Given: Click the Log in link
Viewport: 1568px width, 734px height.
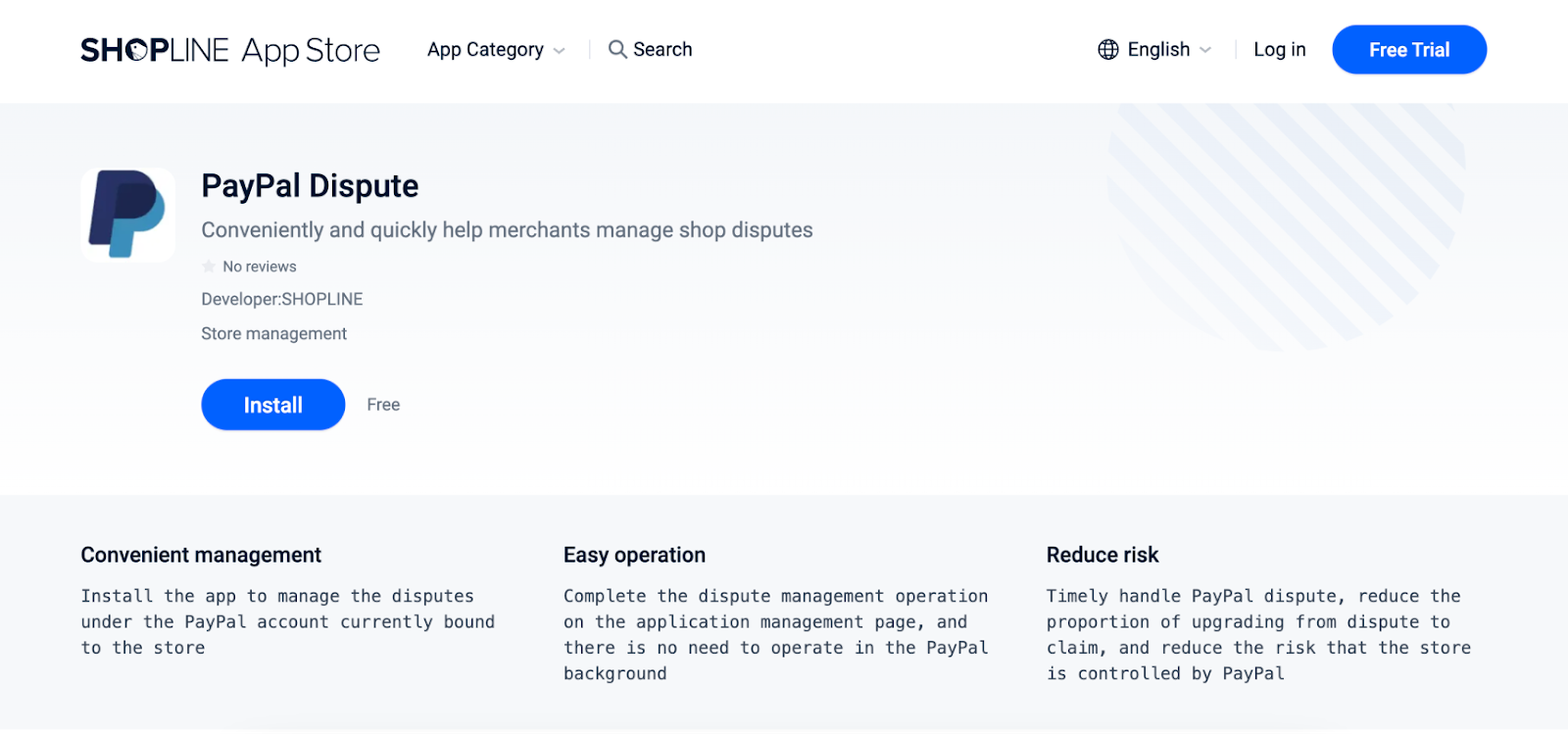Looking at the screenshot, I should pyautogui.click(x=1279, y=50).
